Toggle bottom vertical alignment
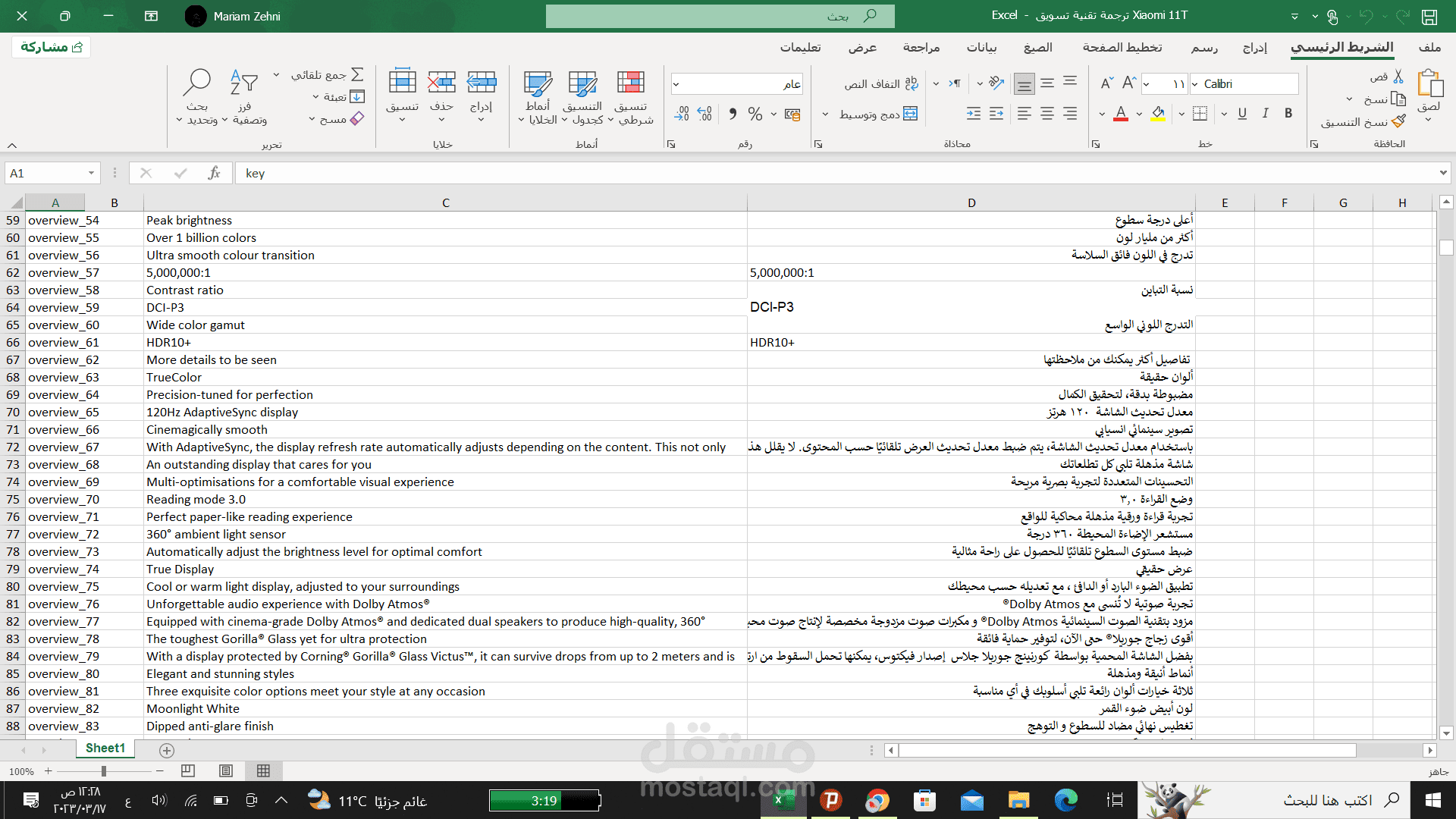Screen dimensions: 1456x819 1025,84
